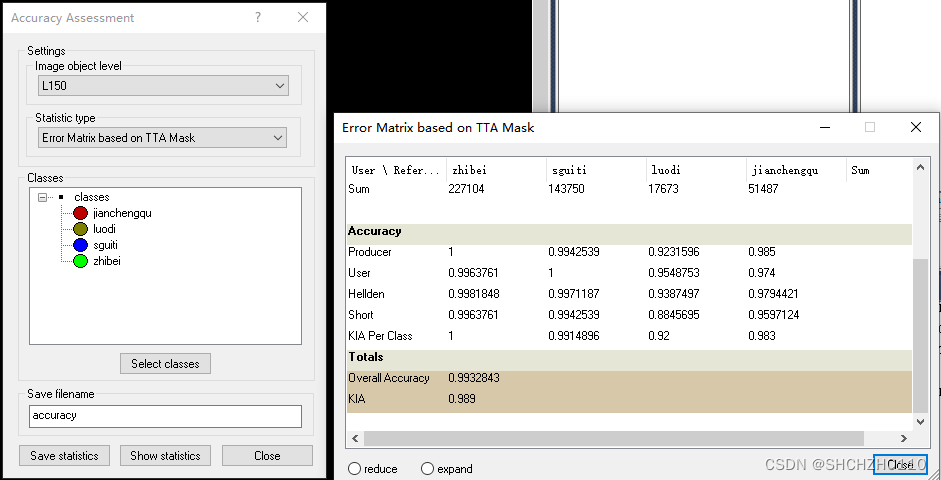
Task: Click the jianchengqu User value 0.974
Action: pos(762,273)
